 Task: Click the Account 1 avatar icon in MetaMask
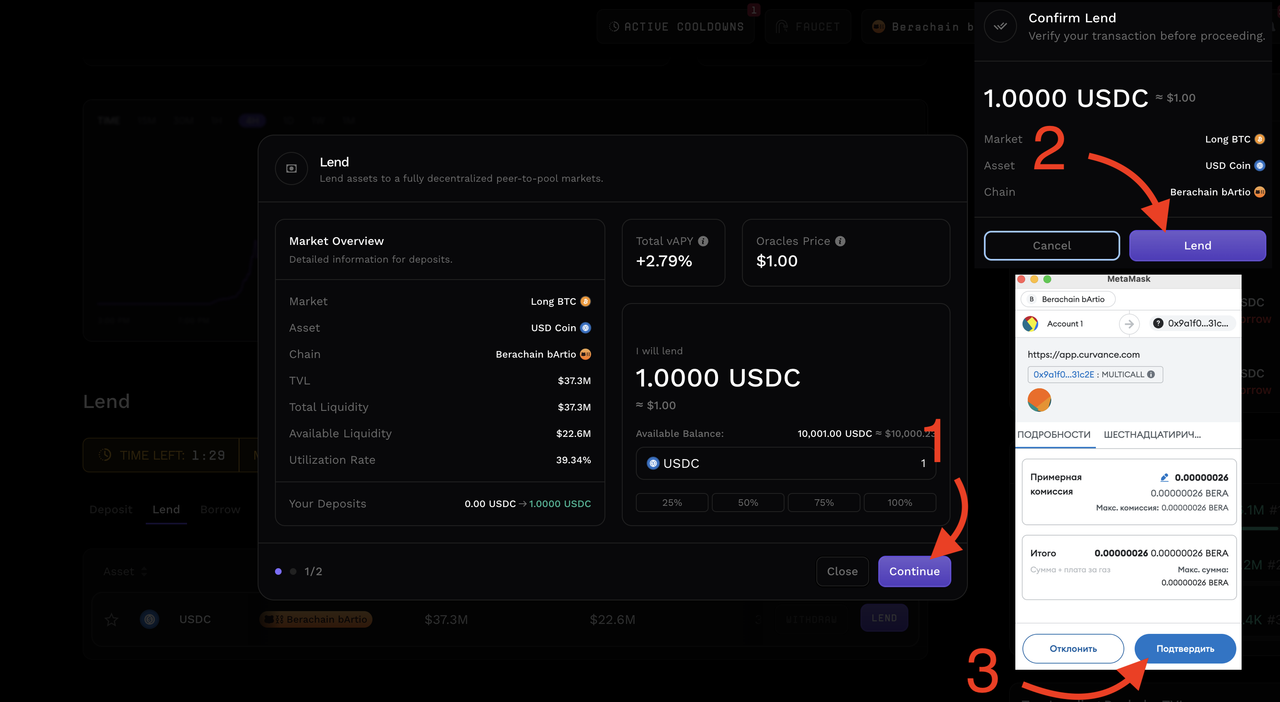tap(1030, 324)
